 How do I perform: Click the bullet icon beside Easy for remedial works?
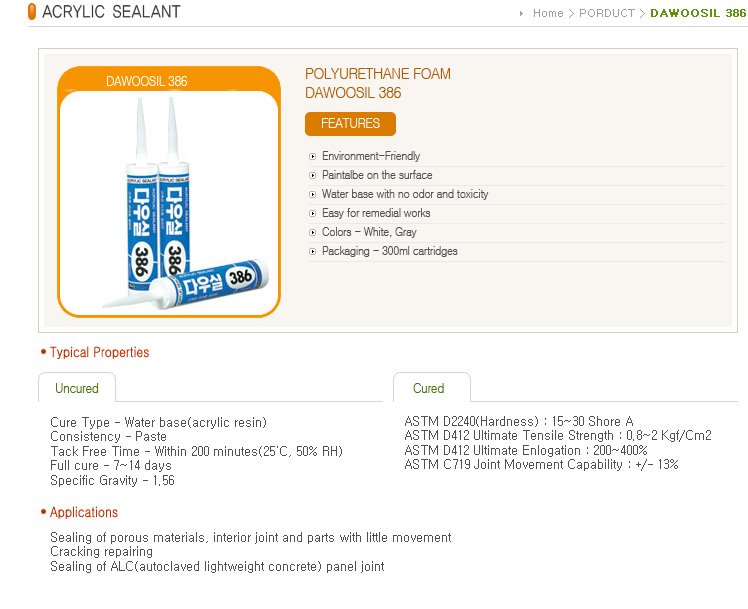[x=312, y=214]
